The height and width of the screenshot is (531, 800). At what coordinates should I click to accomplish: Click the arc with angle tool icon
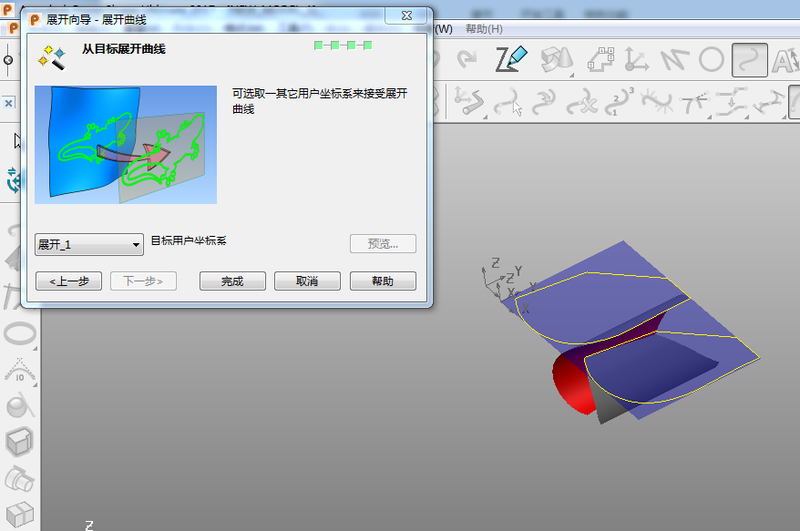19,370
